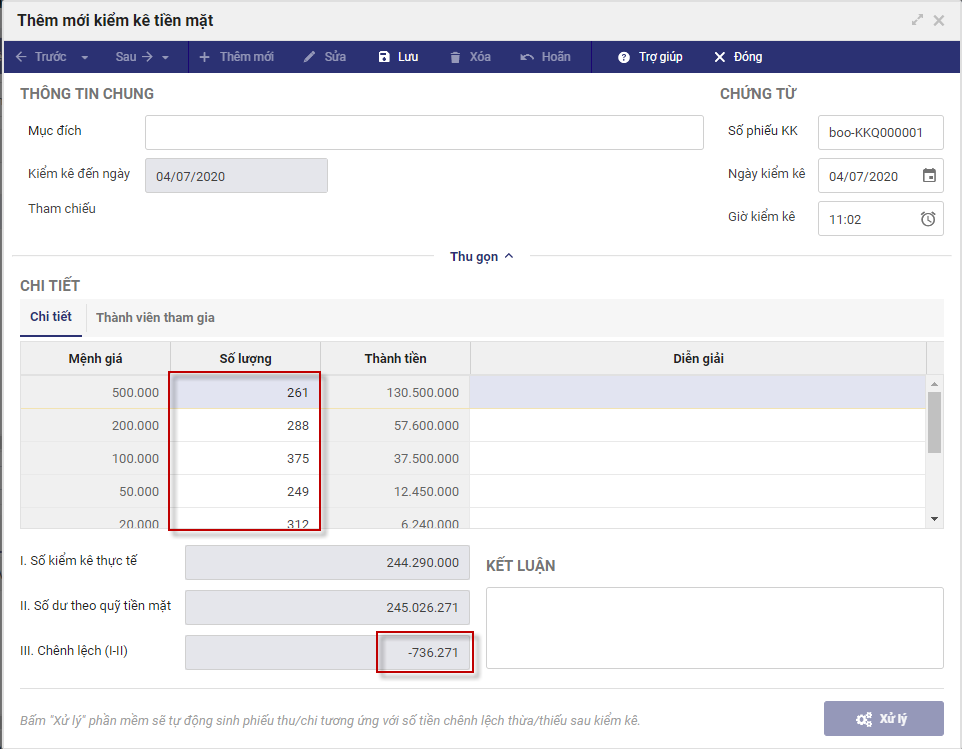
Task: Select the 100.000 denomination cell
Action: pos(95,458)
